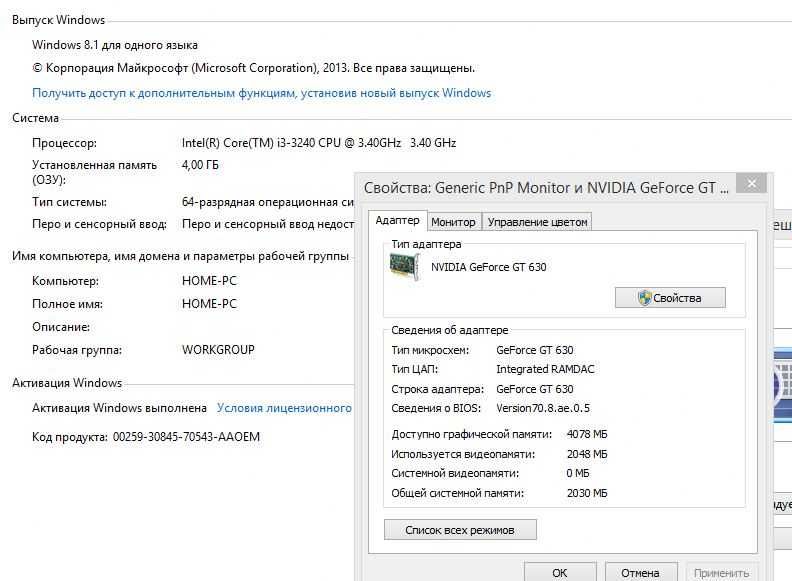Click the Система section heading
792x581 pixels.
[x=35, y=118]
